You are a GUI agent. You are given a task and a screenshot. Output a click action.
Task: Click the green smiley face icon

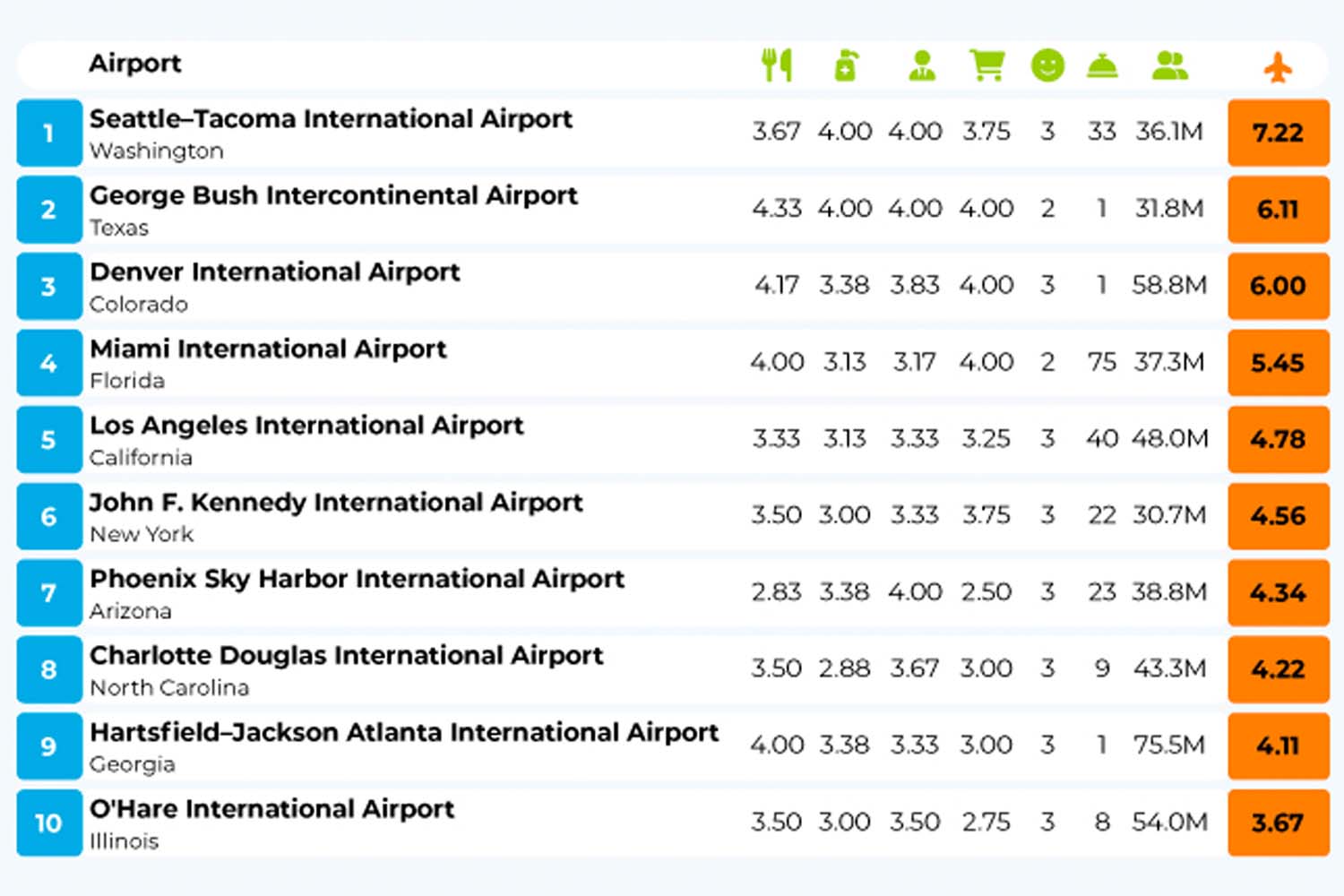click(x=1047, y=65)
